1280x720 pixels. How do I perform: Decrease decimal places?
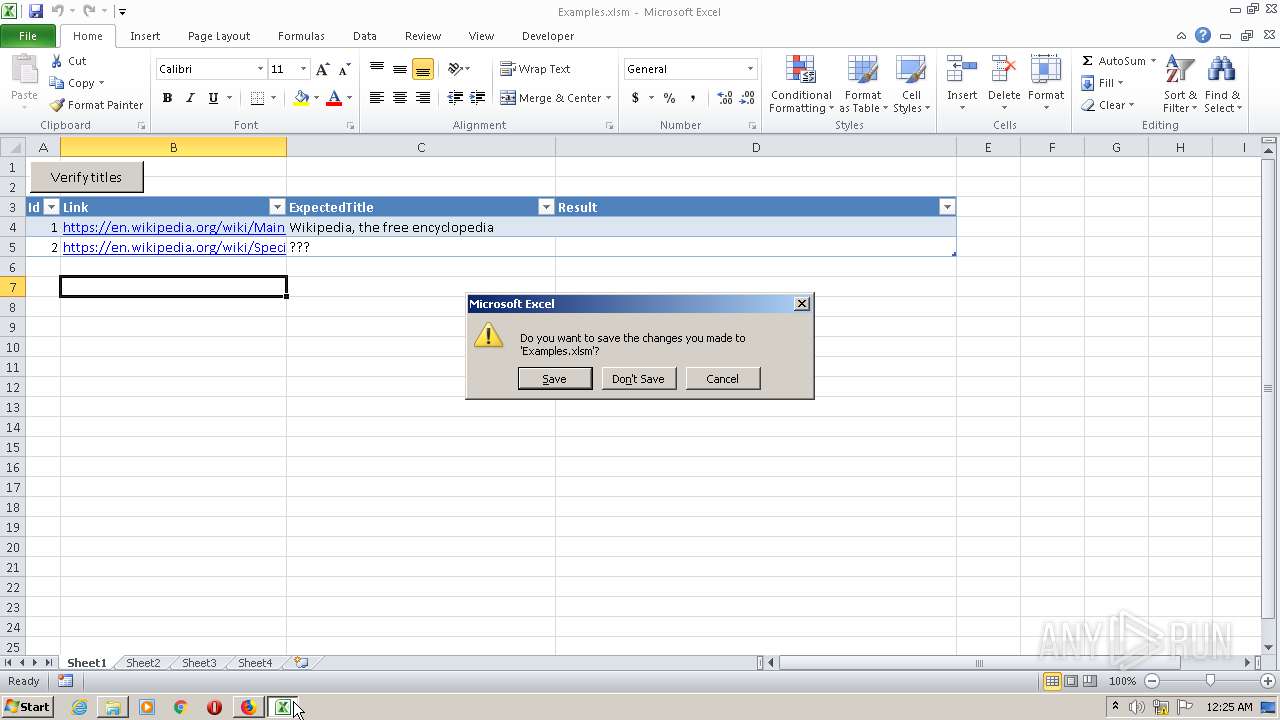[x=748, y=98]
